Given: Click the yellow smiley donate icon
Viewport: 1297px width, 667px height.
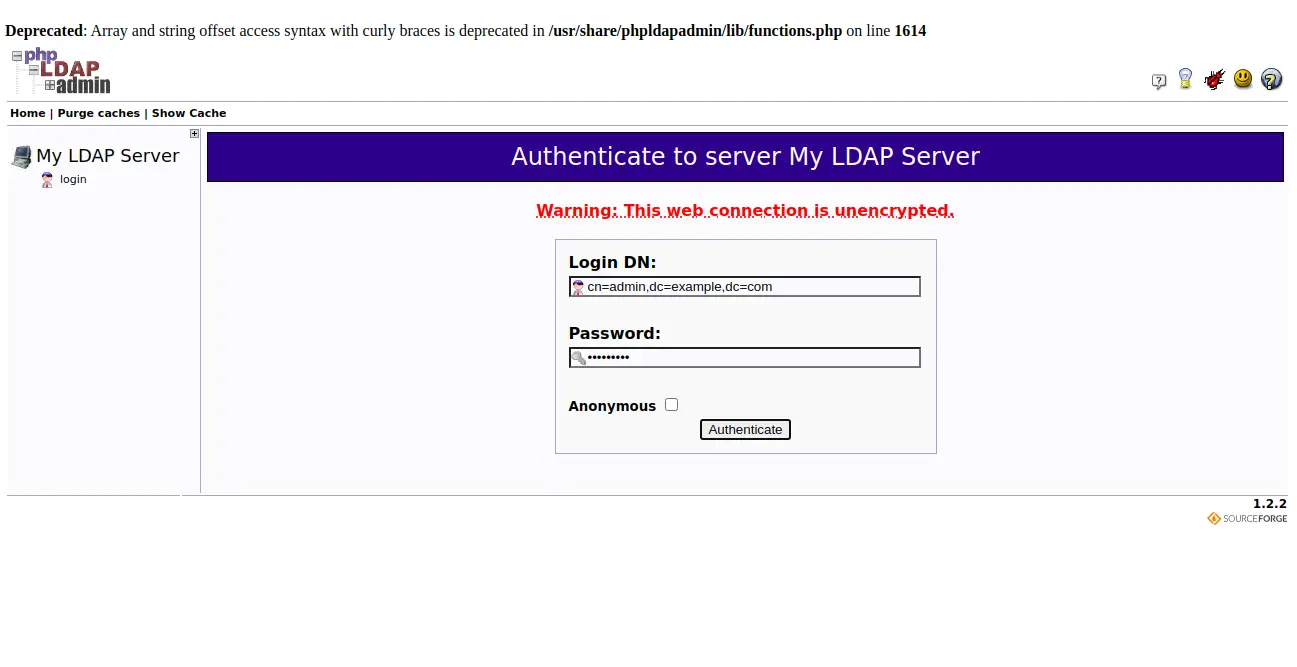Looking at the screenshot, I should tap(1243, 78).
